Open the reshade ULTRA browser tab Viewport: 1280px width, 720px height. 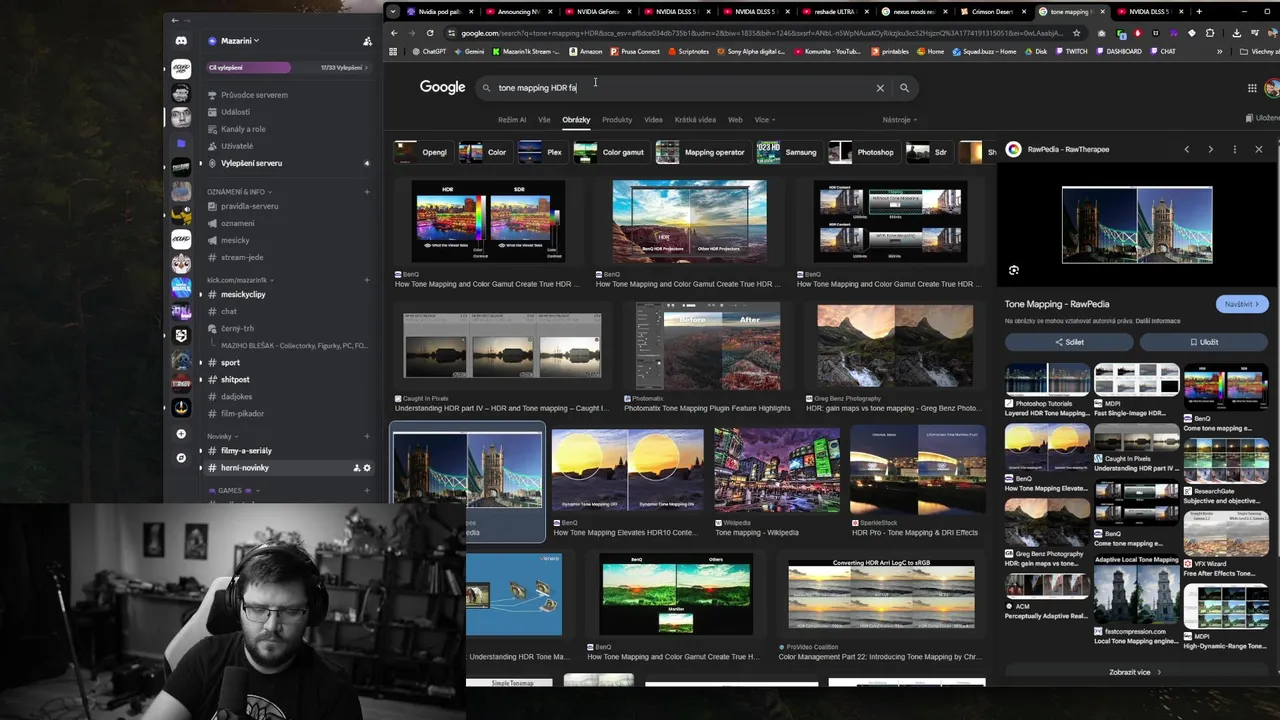(834, 12)
